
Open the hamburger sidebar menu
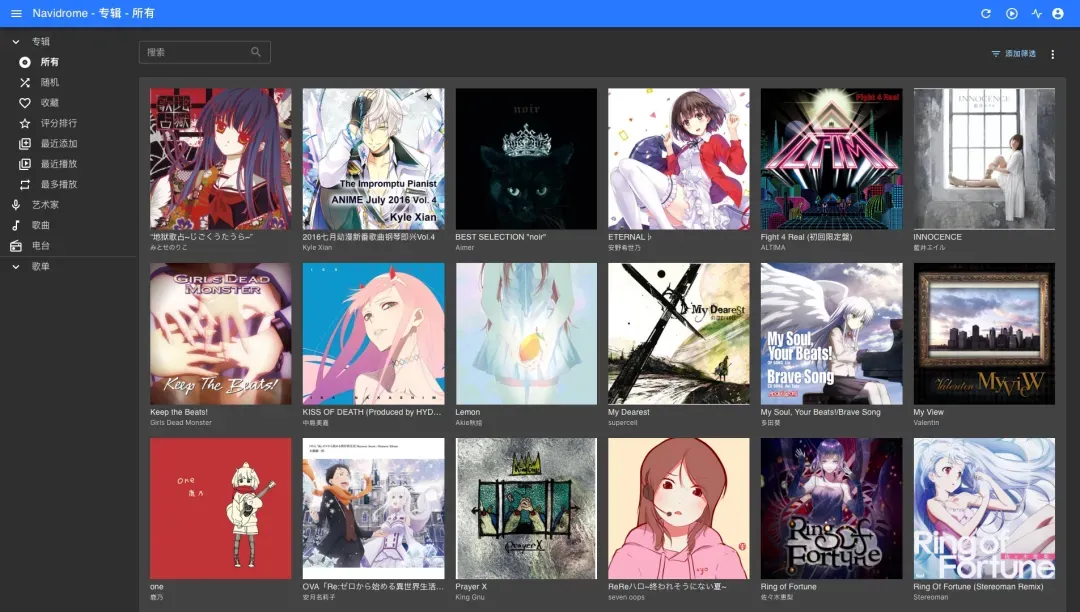(16, 13)
